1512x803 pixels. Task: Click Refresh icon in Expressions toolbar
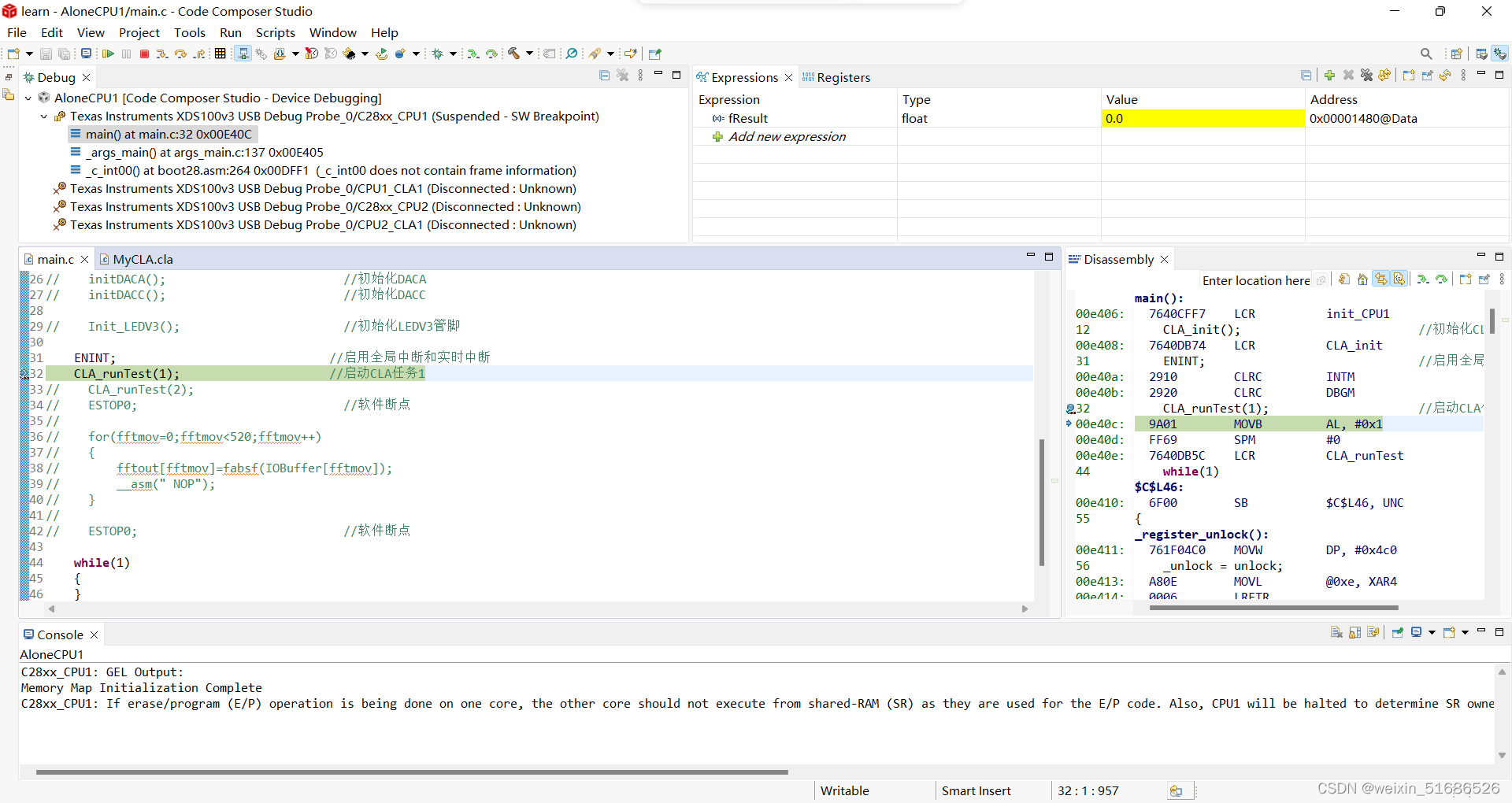1445,76
